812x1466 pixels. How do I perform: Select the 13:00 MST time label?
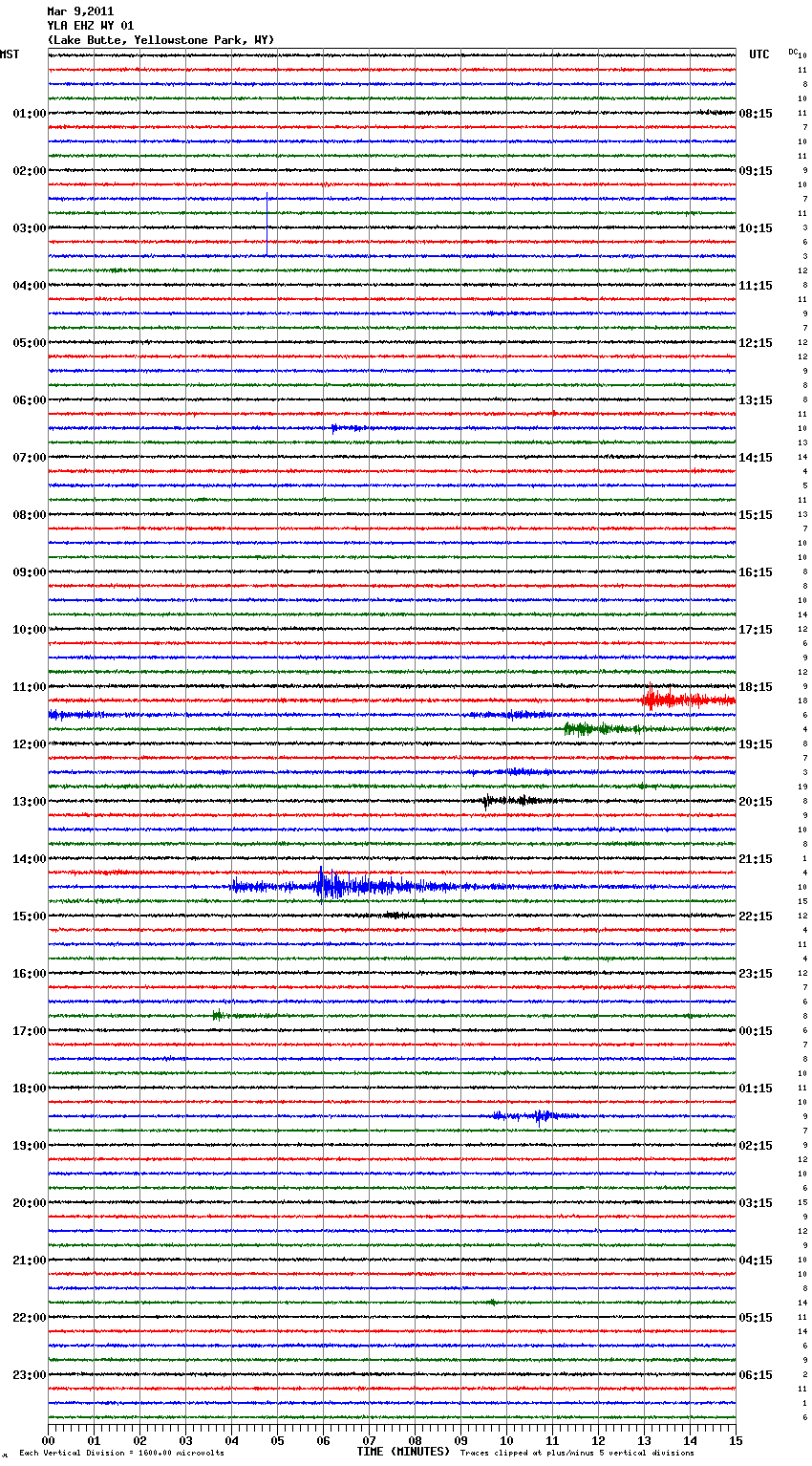[30, 802]
